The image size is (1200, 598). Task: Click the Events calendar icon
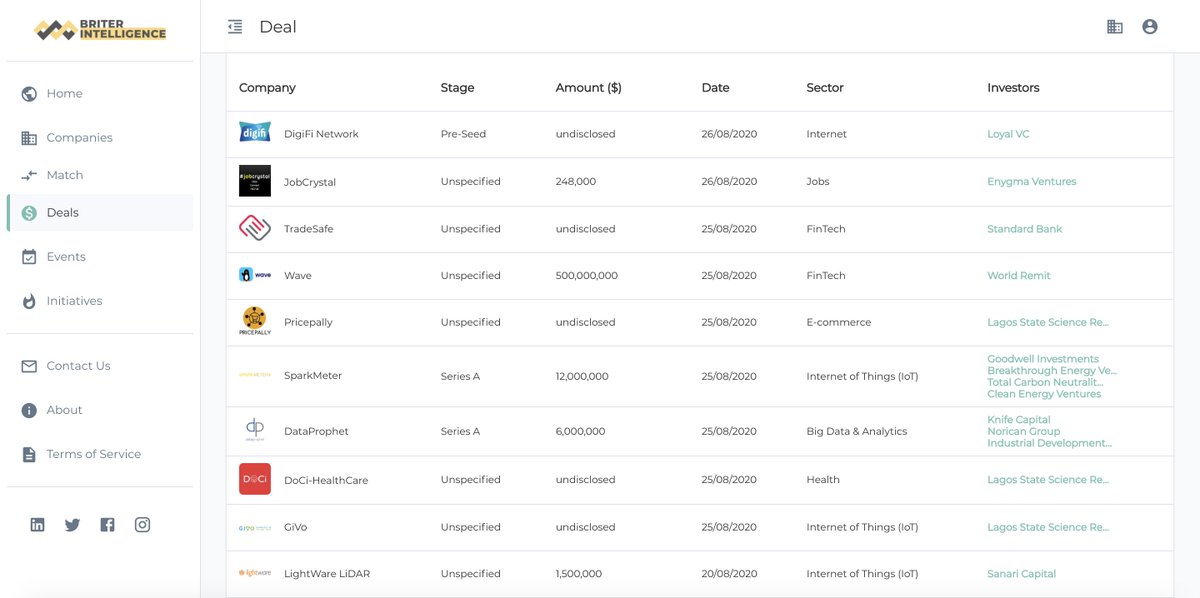coord(29,257)
